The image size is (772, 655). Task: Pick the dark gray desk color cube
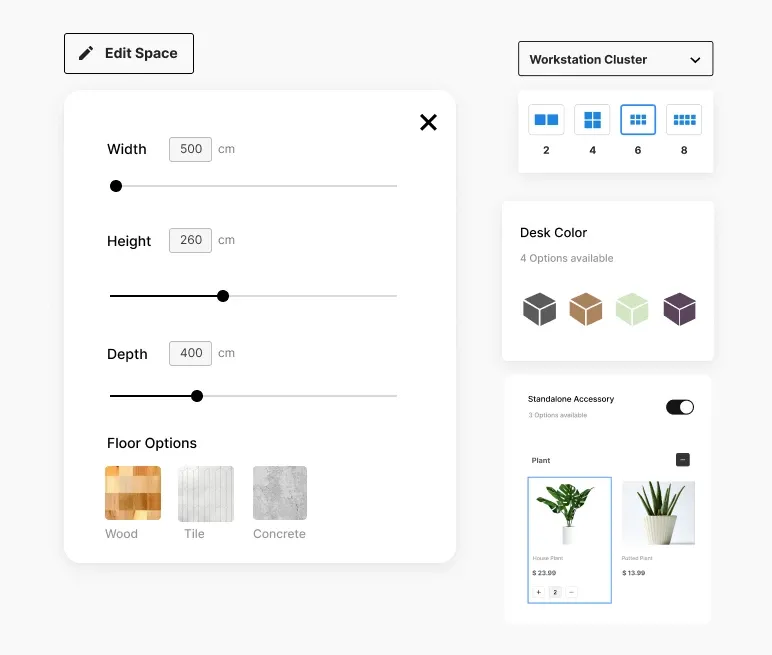coord(540,309)
